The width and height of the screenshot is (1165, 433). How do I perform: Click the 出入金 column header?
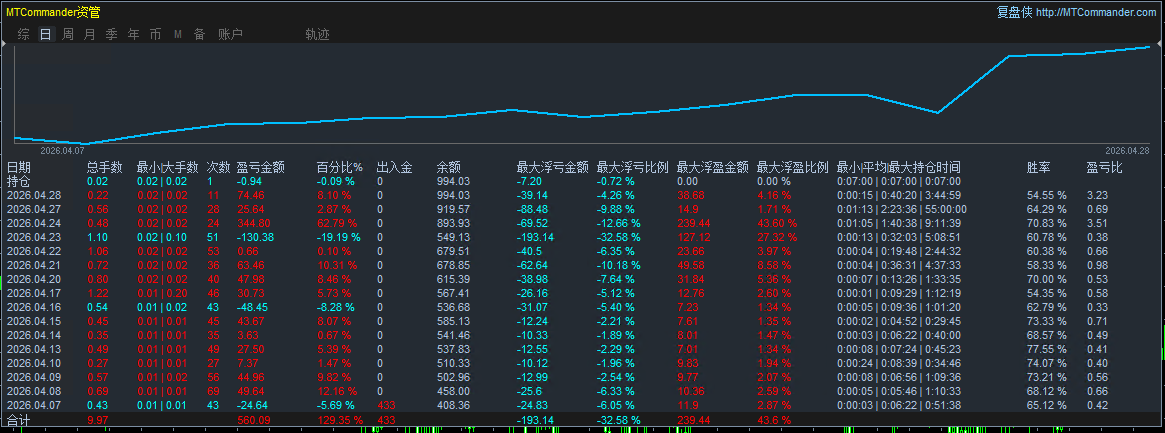click(395, 168)
